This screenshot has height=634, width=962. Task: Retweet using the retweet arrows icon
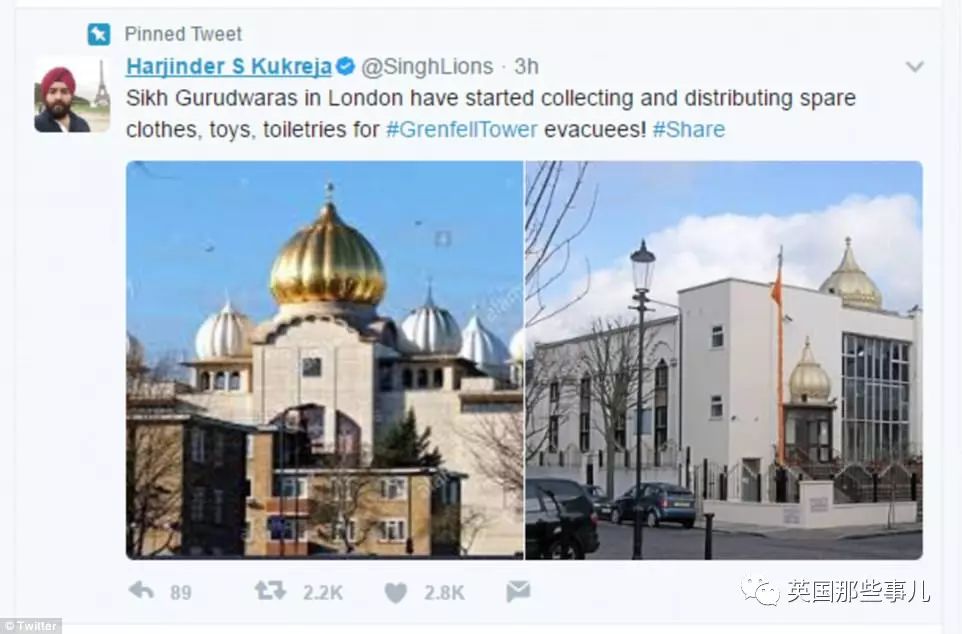271,591
